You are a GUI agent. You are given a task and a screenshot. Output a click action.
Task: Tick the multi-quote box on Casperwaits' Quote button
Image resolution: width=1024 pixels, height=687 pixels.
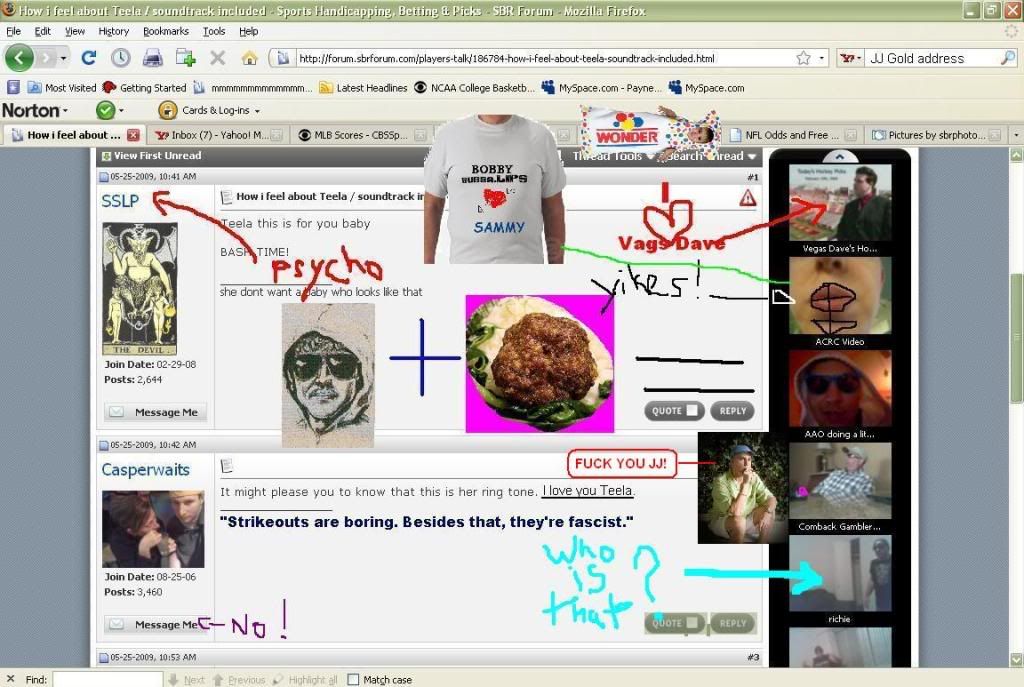point(692,623)
